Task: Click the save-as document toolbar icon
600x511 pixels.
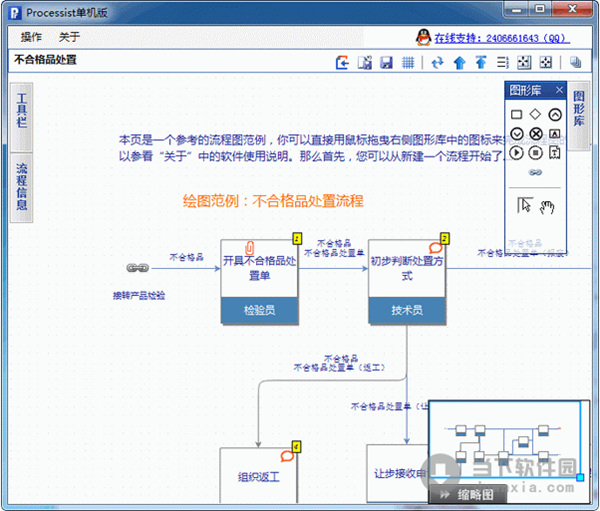Action: 365,62
